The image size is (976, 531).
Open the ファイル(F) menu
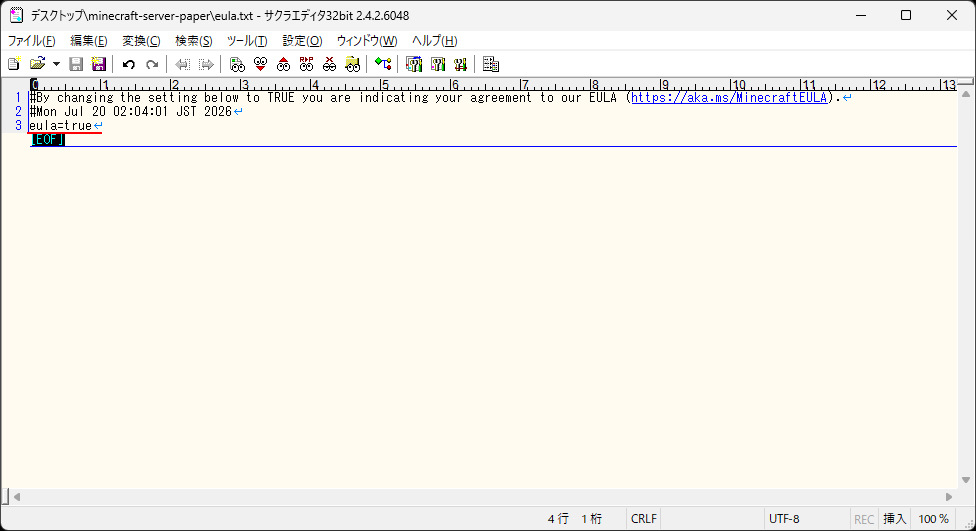(31, 41)
